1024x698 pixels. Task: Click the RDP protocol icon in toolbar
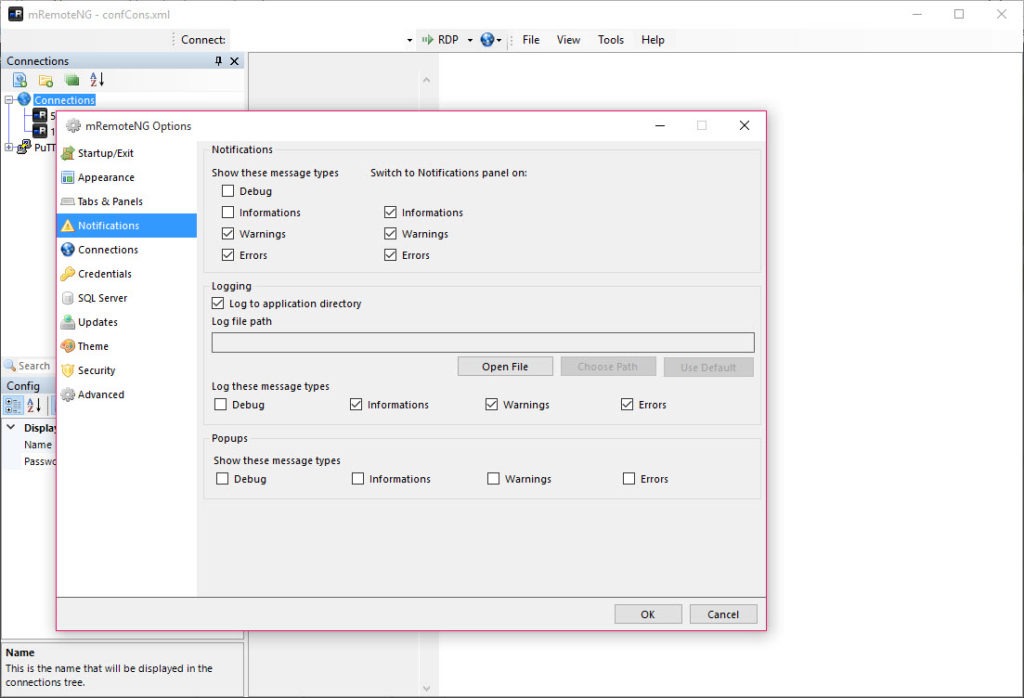(428, 40)
